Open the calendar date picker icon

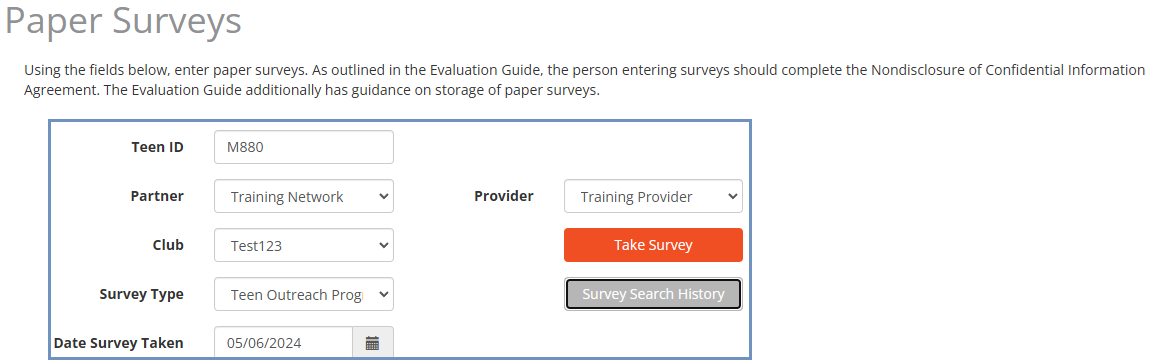pos(373,343)
